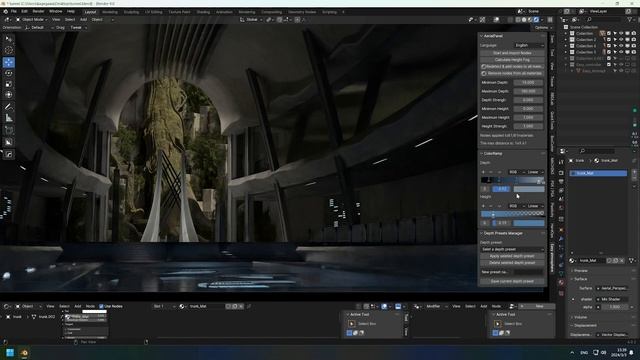Viewport: 640px width, 360px height.
Task: Click the Depth ramp stop color swatch
Action: [529, 189]
